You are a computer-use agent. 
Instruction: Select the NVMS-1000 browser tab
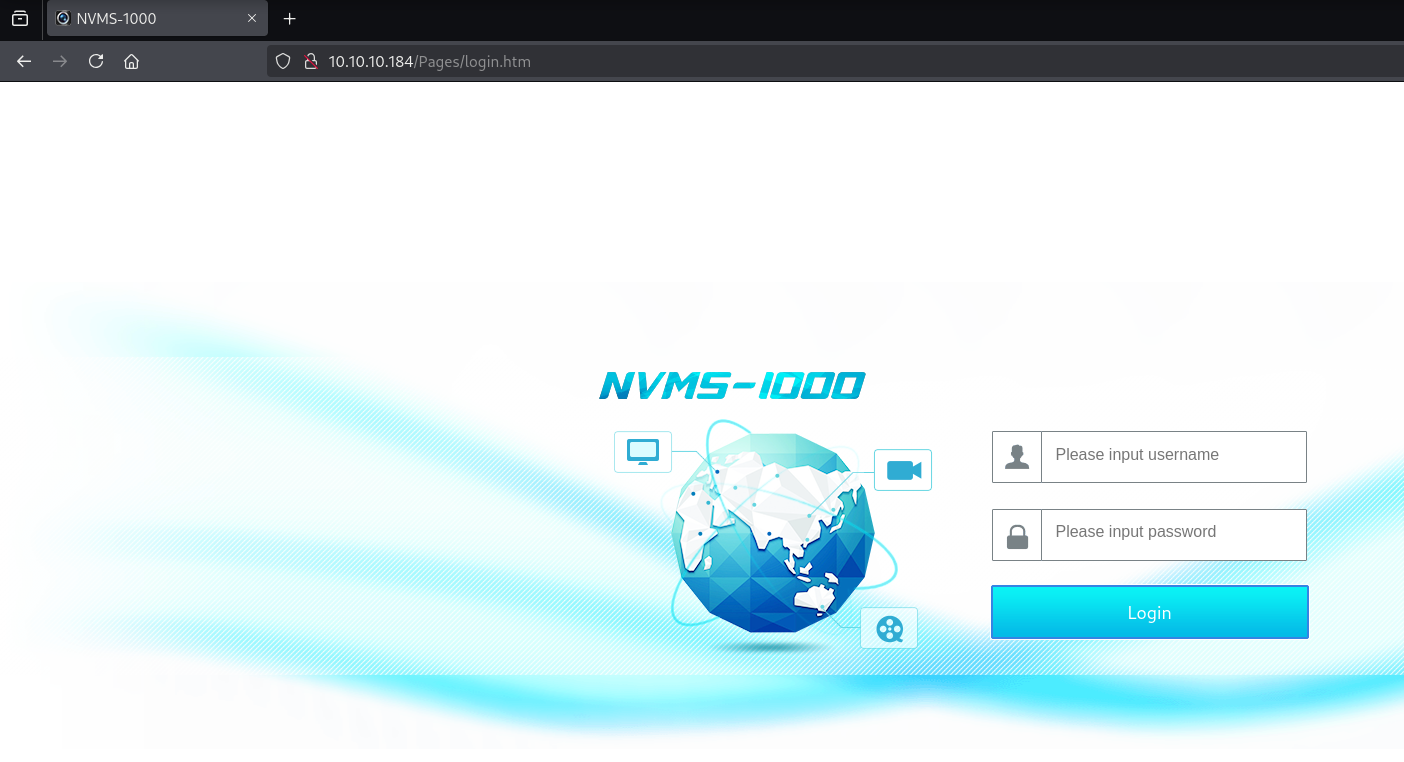point(140,18)
